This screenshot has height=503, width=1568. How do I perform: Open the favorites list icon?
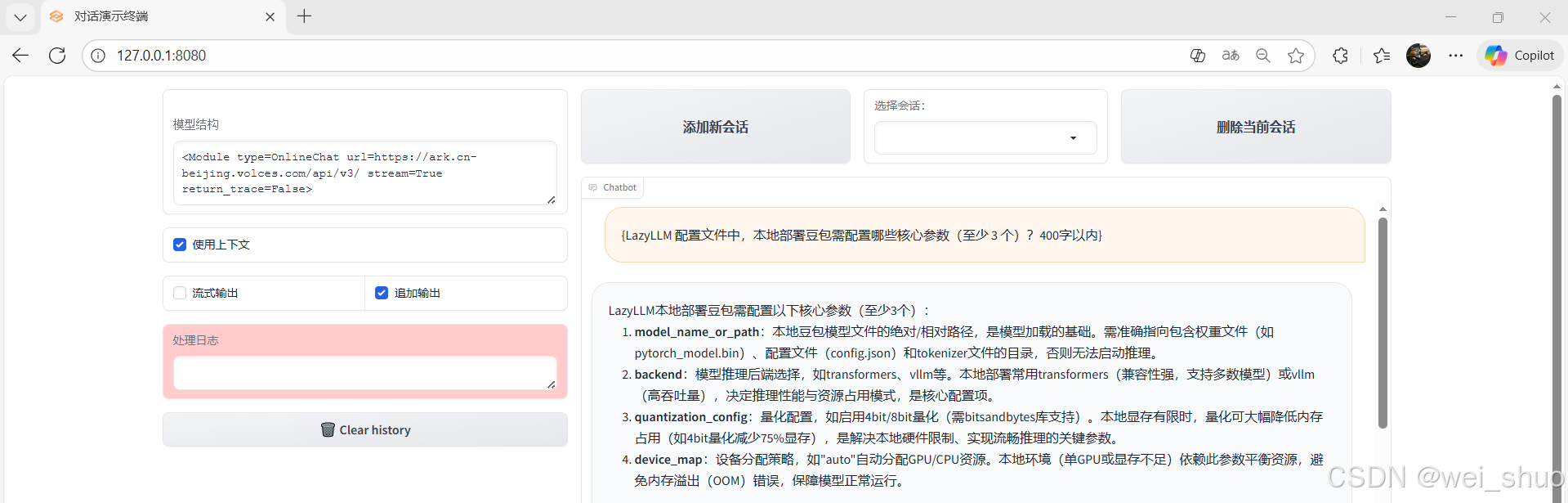pos(1382,56)
